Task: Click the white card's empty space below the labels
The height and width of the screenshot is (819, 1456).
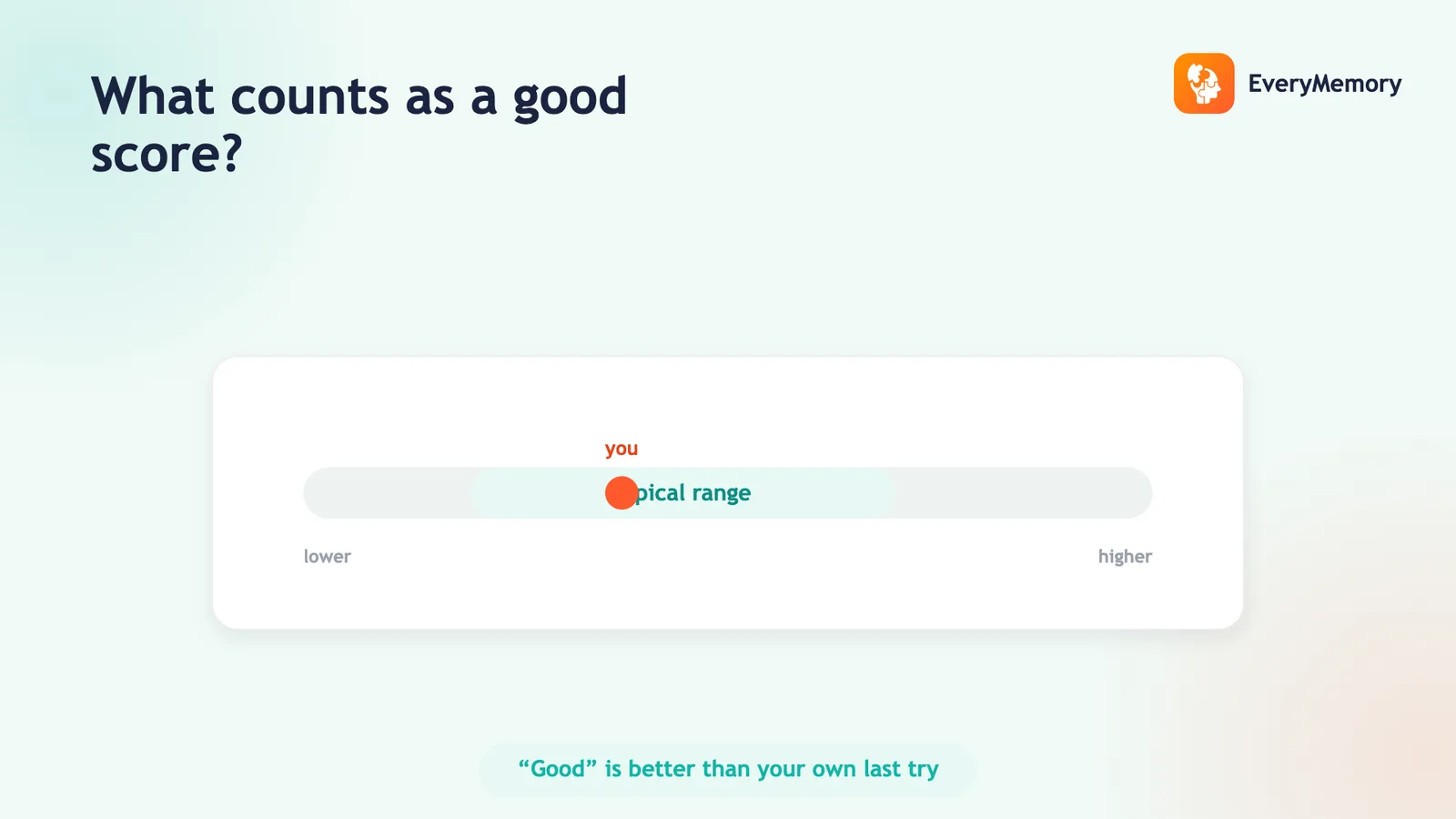Action: tap(728, 599)
